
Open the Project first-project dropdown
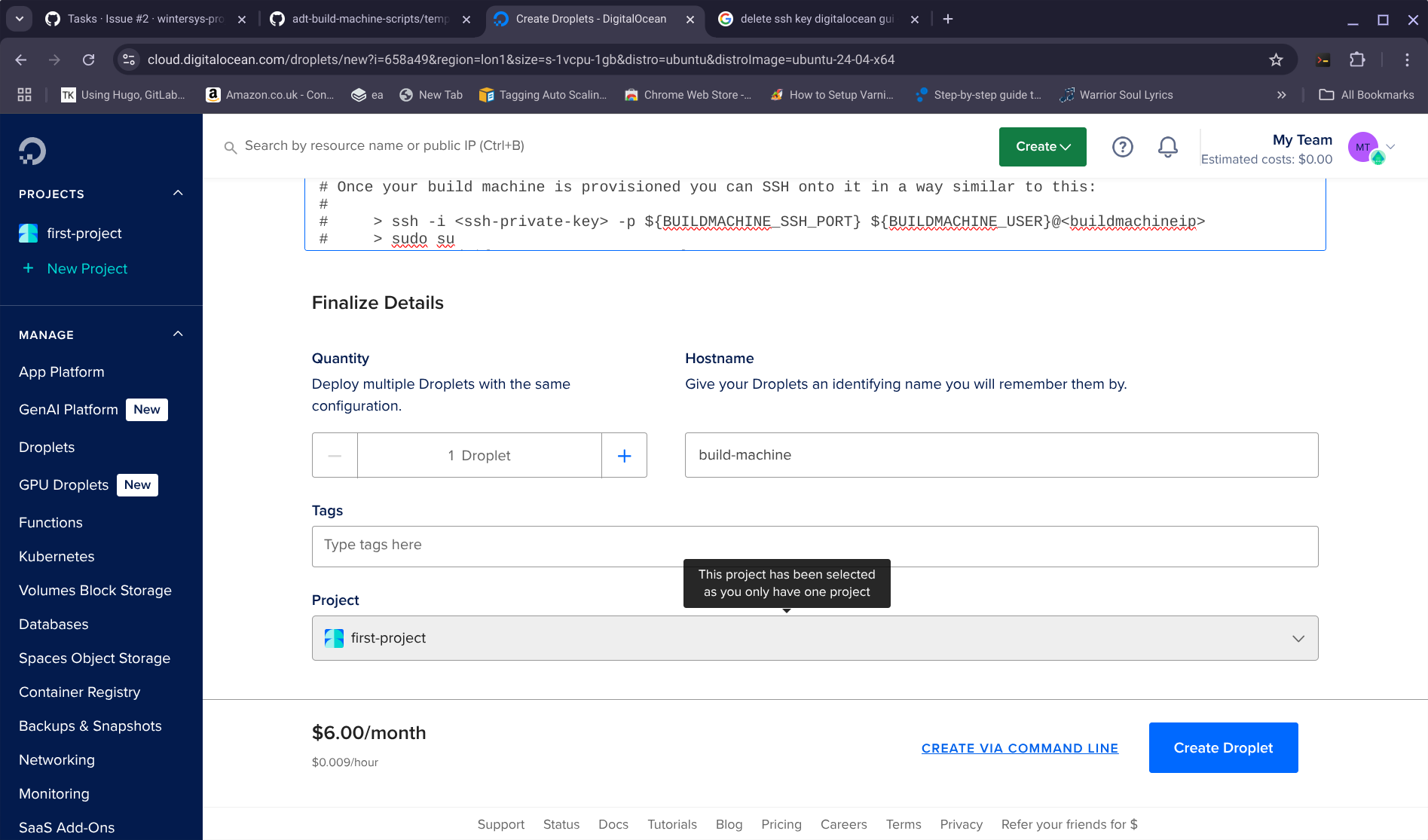pos(815,638)
